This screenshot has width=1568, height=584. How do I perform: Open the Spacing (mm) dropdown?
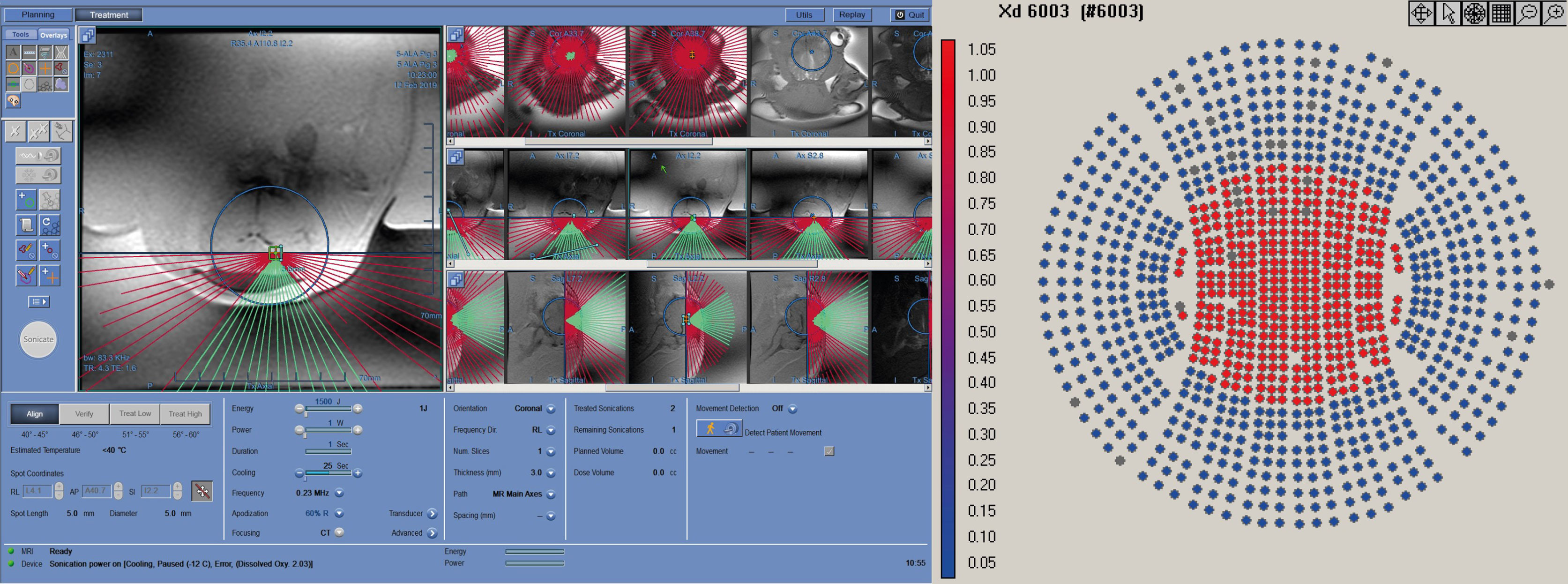(x=551, y=517)
